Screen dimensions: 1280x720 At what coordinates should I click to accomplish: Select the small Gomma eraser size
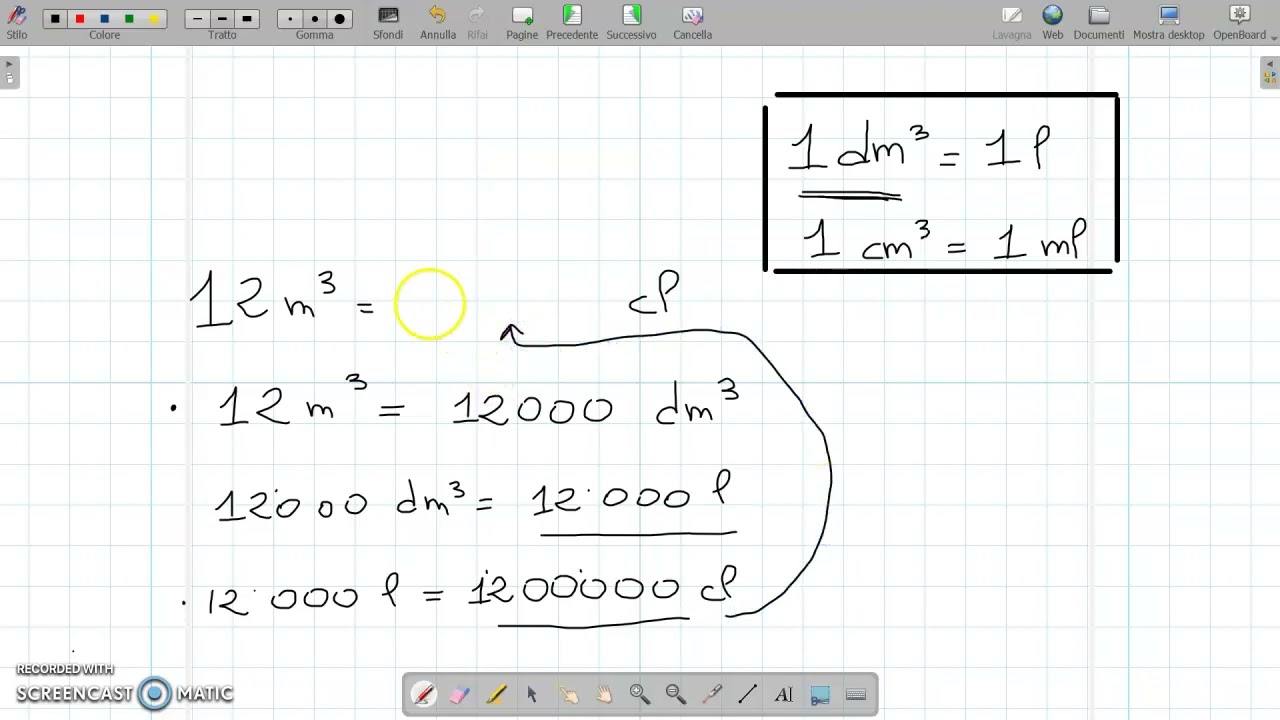coord(290,19)
